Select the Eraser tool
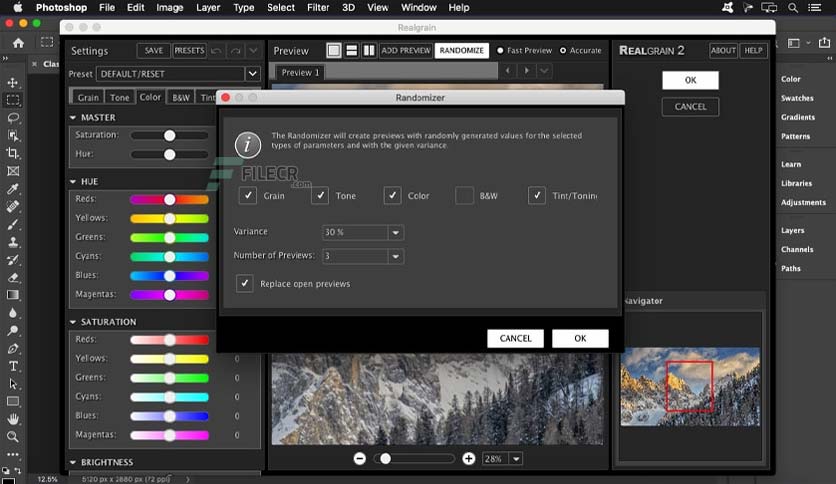 (x=13, y=278)
